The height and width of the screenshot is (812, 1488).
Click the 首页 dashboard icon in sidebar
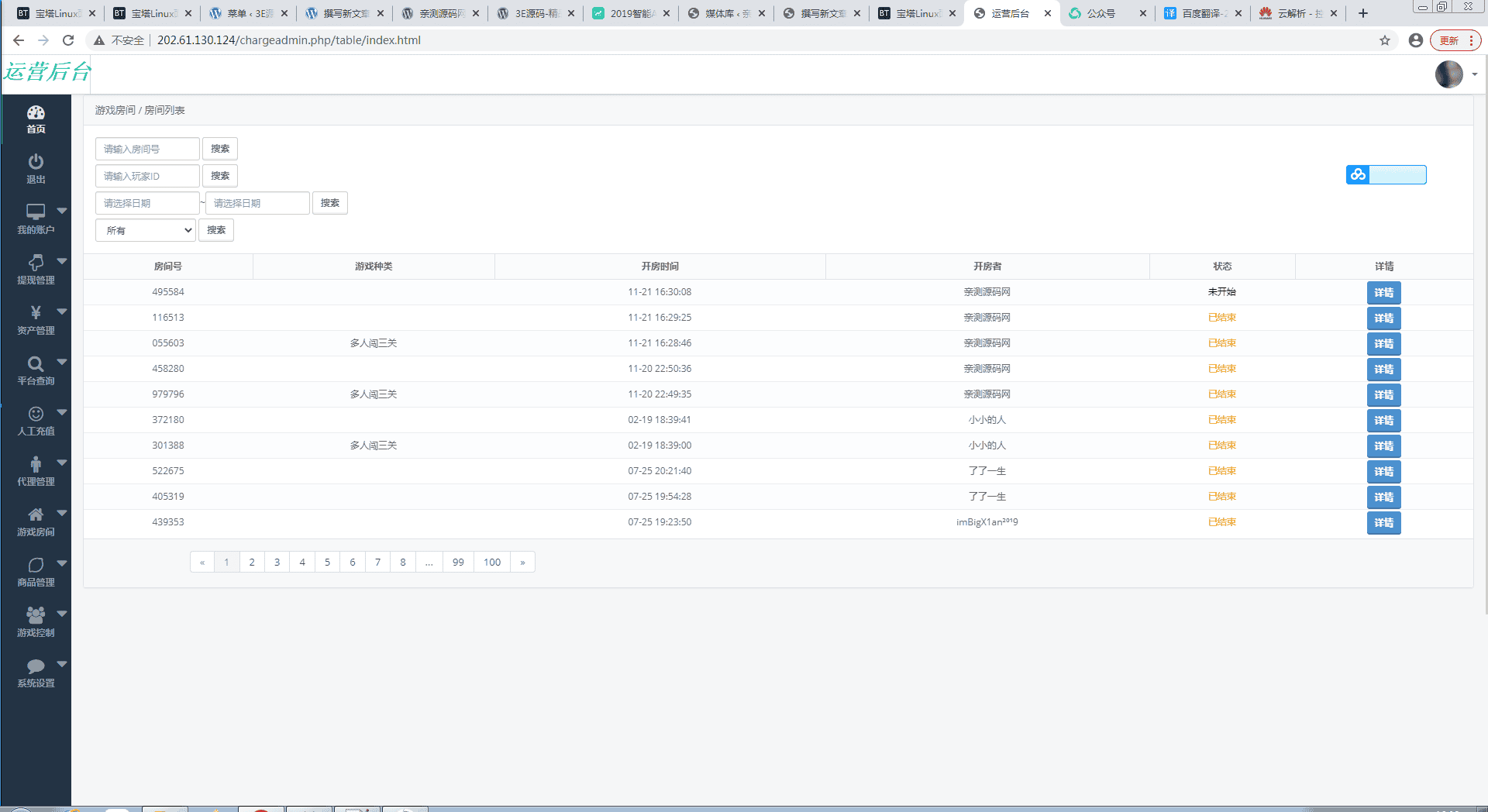(x=36, y=113)
